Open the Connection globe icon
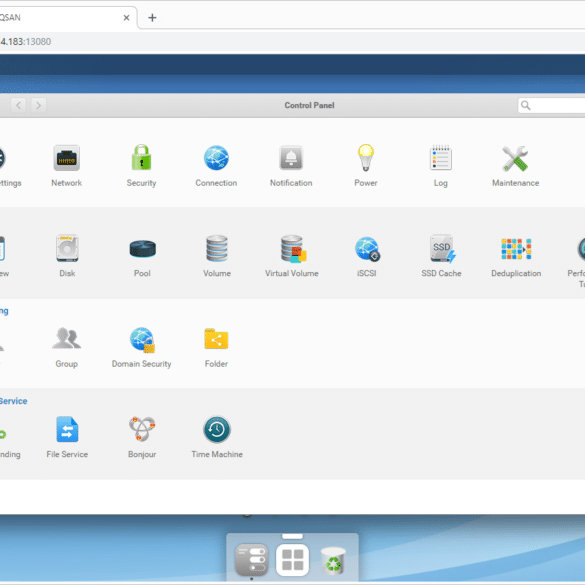This screenshot has height=585, width=585. 216,157
